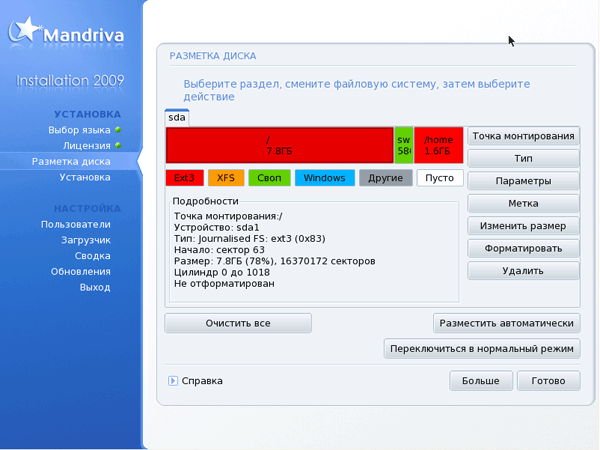Click the РАЗМЕТКА ДИСКА heading
600x450 pixels.
[213, 56]
